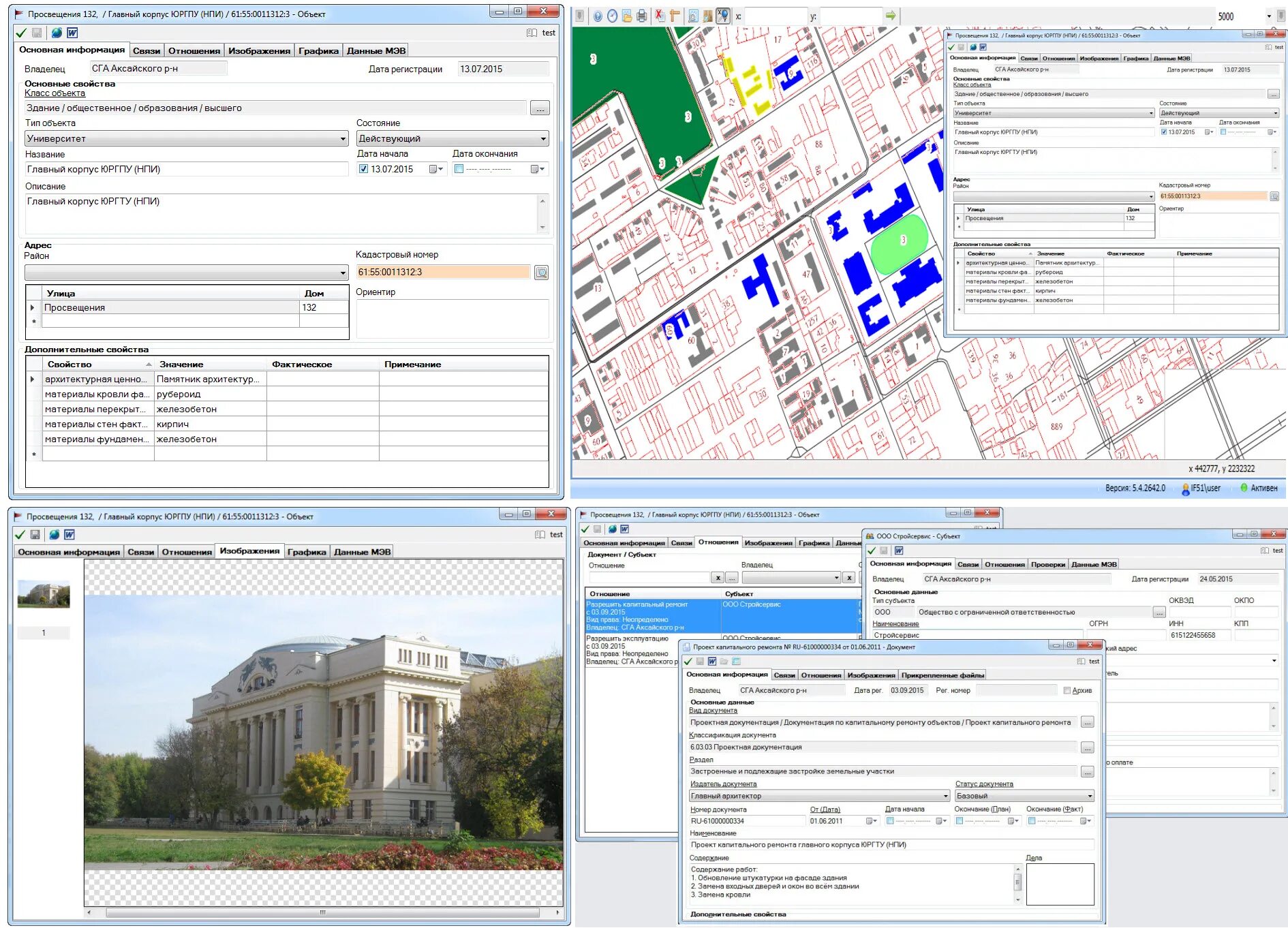Select building photo thumbnail in images window
Screen dimensions: 1288x928
click(44, 594)
